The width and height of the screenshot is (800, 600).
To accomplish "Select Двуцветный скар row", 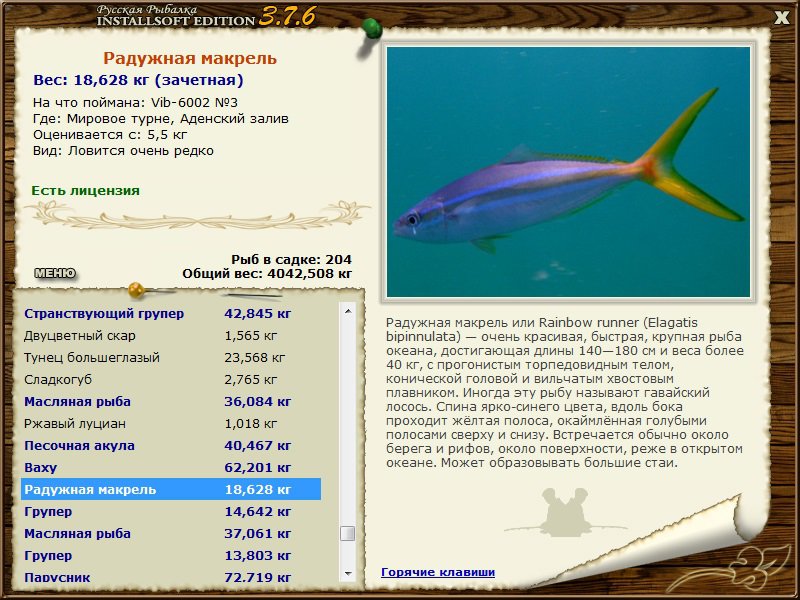I will [x=171, y=336].
